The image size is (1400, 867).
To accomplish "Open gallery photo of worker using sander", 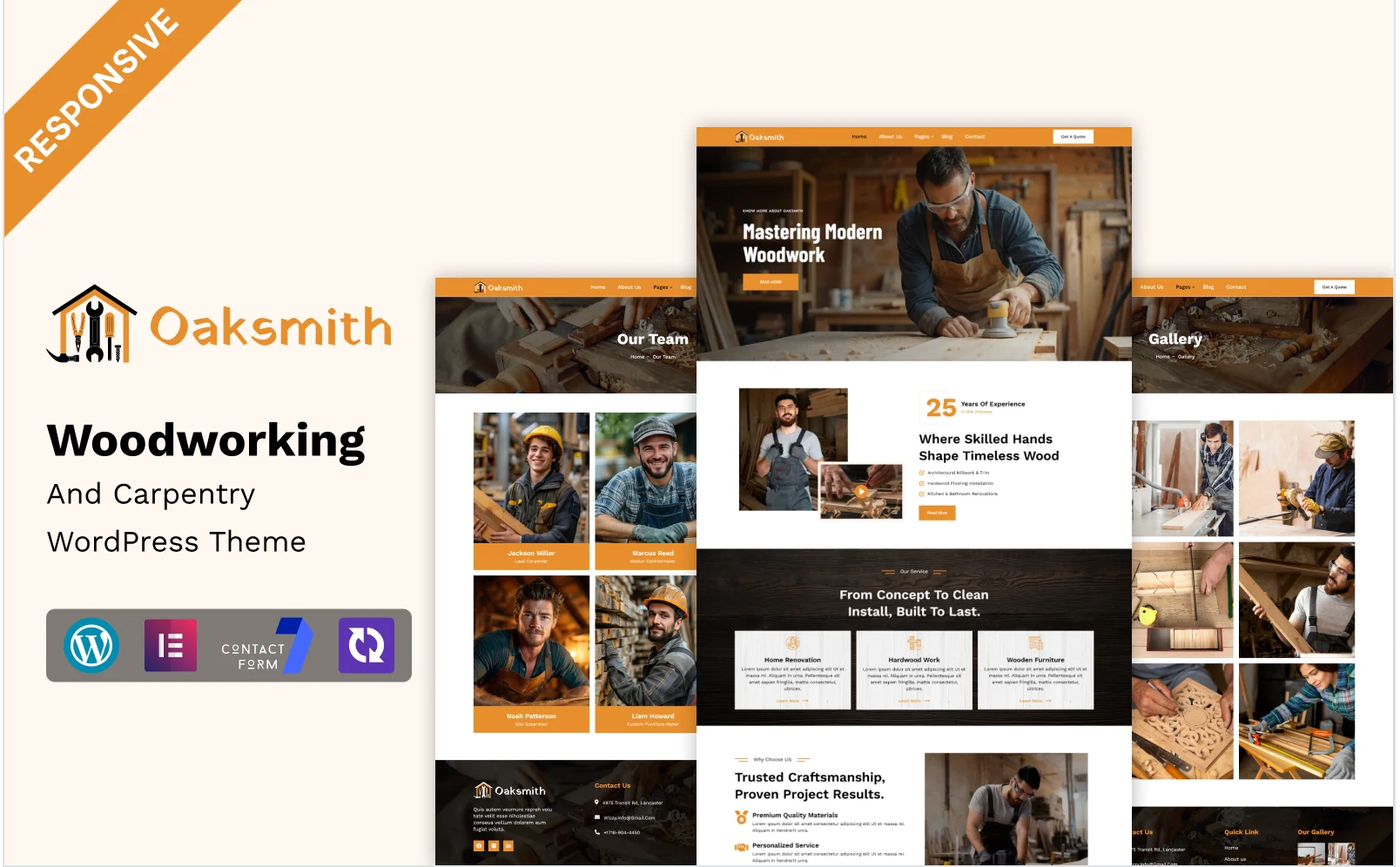I will pyautogui.click(x=1296, y=479).
